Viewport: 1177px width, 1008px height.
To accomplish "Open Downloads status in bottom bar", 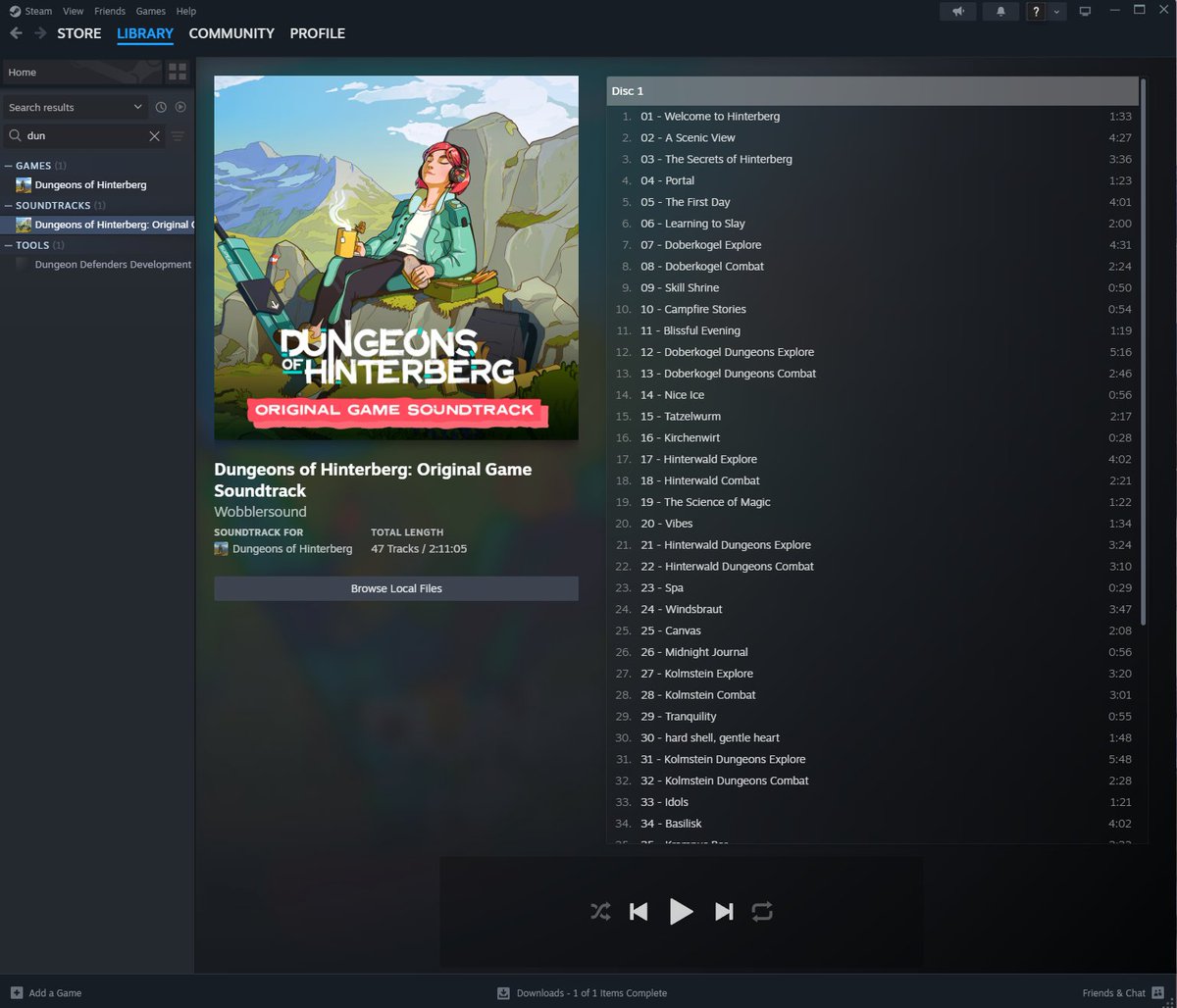I will (582, 992).
